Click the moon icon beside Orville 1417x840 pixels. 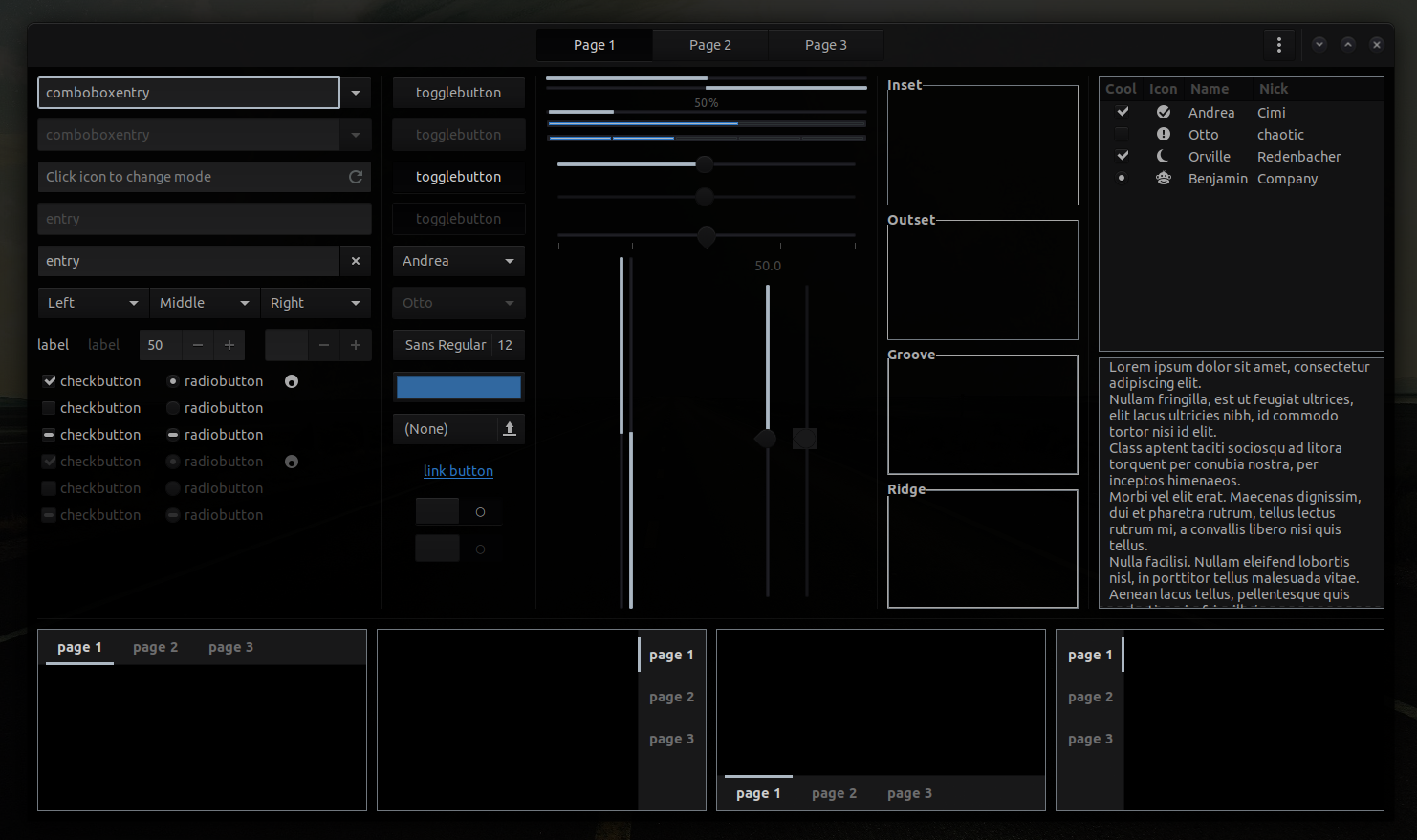click(1163, 156)
